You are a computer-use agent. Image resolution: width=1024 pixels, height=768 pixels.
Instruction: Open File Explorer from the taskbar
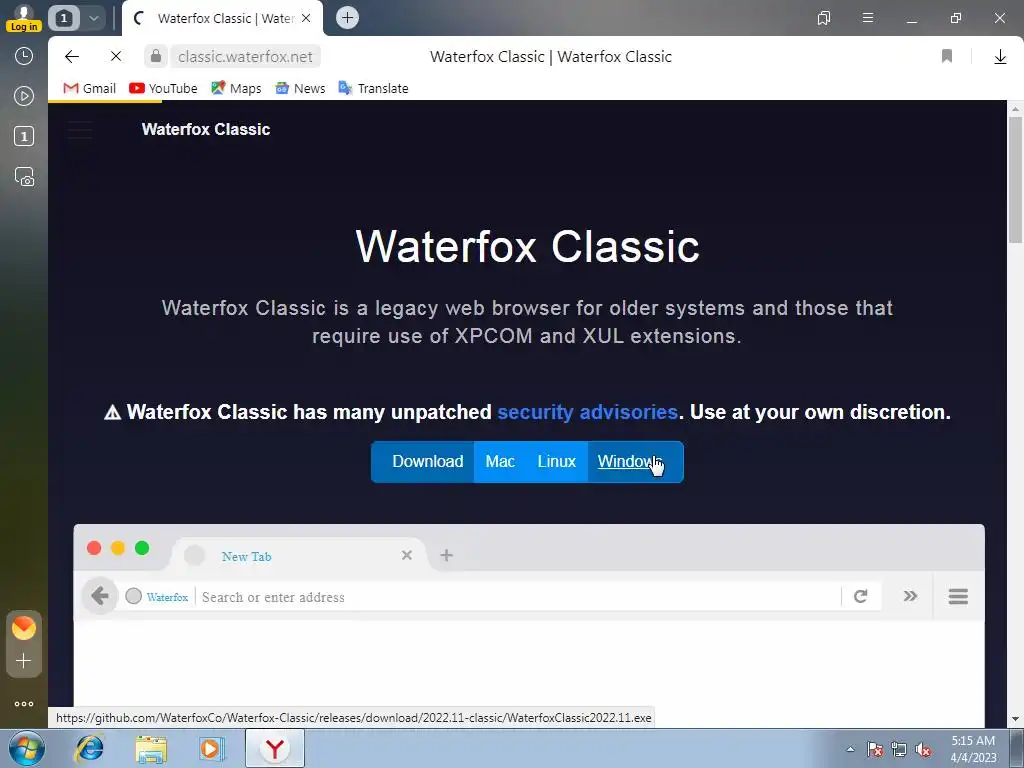[151, 749]
